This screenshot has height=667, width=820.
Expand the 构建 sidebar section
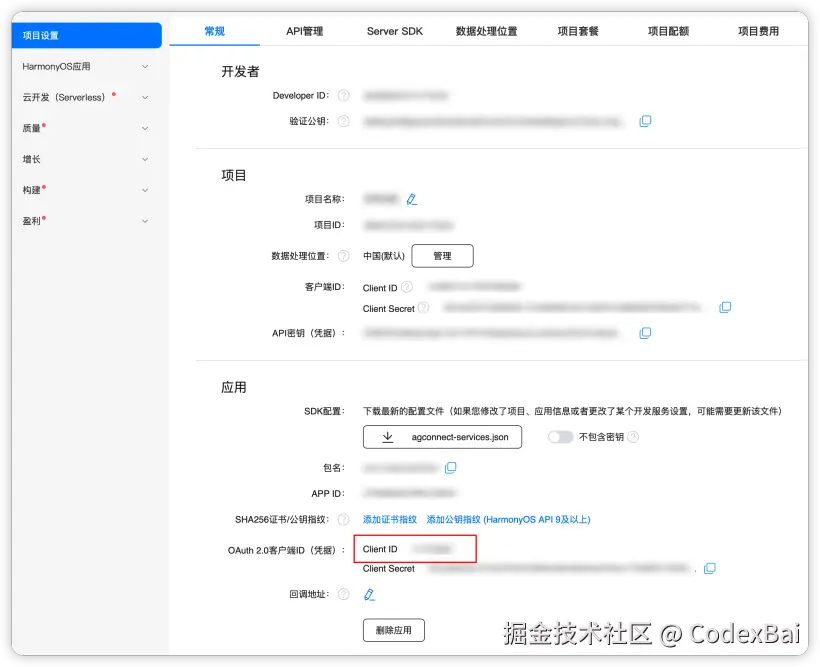[86, 190]
